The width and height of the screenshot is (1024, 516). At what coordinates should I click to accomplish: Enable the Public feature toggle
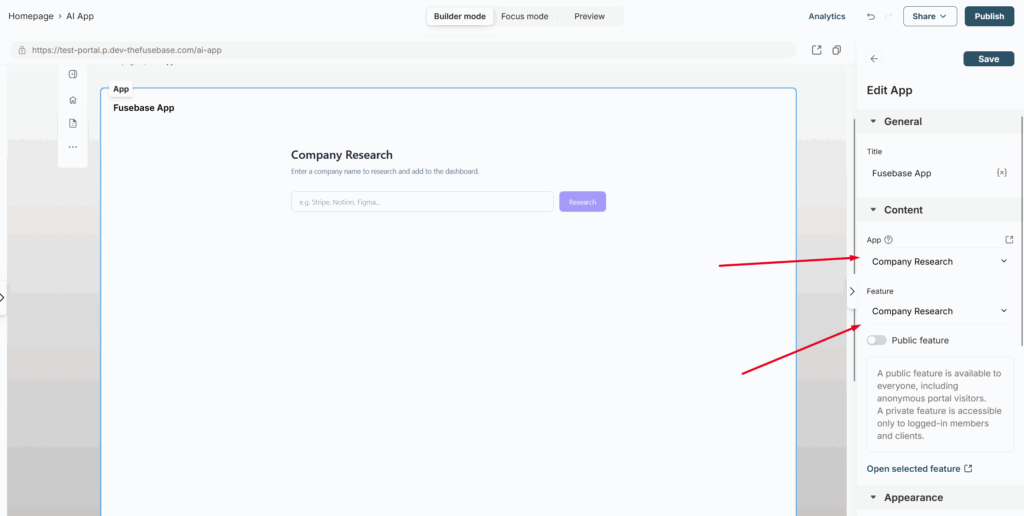point(877,340)
